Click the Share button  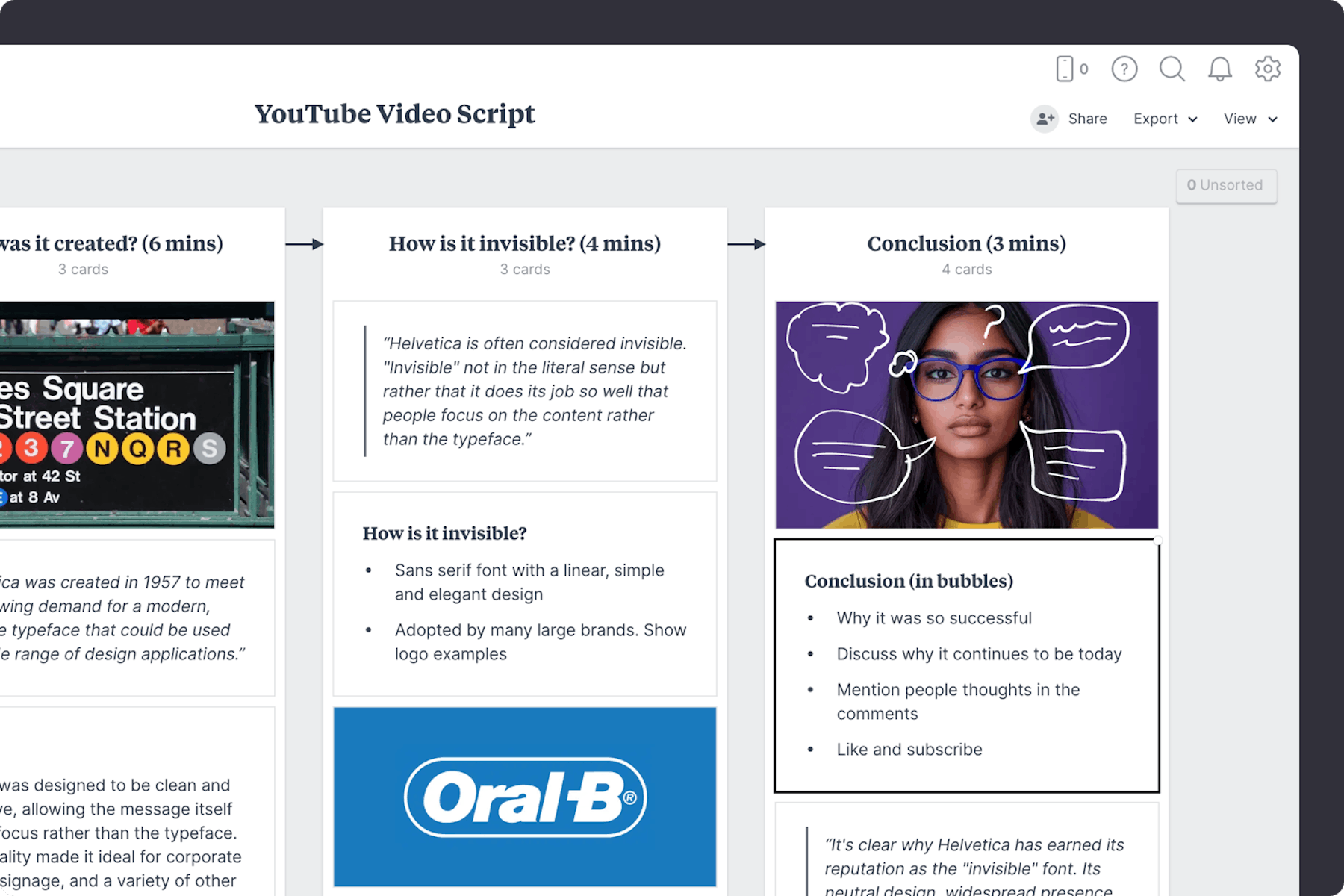(1086, 119)
